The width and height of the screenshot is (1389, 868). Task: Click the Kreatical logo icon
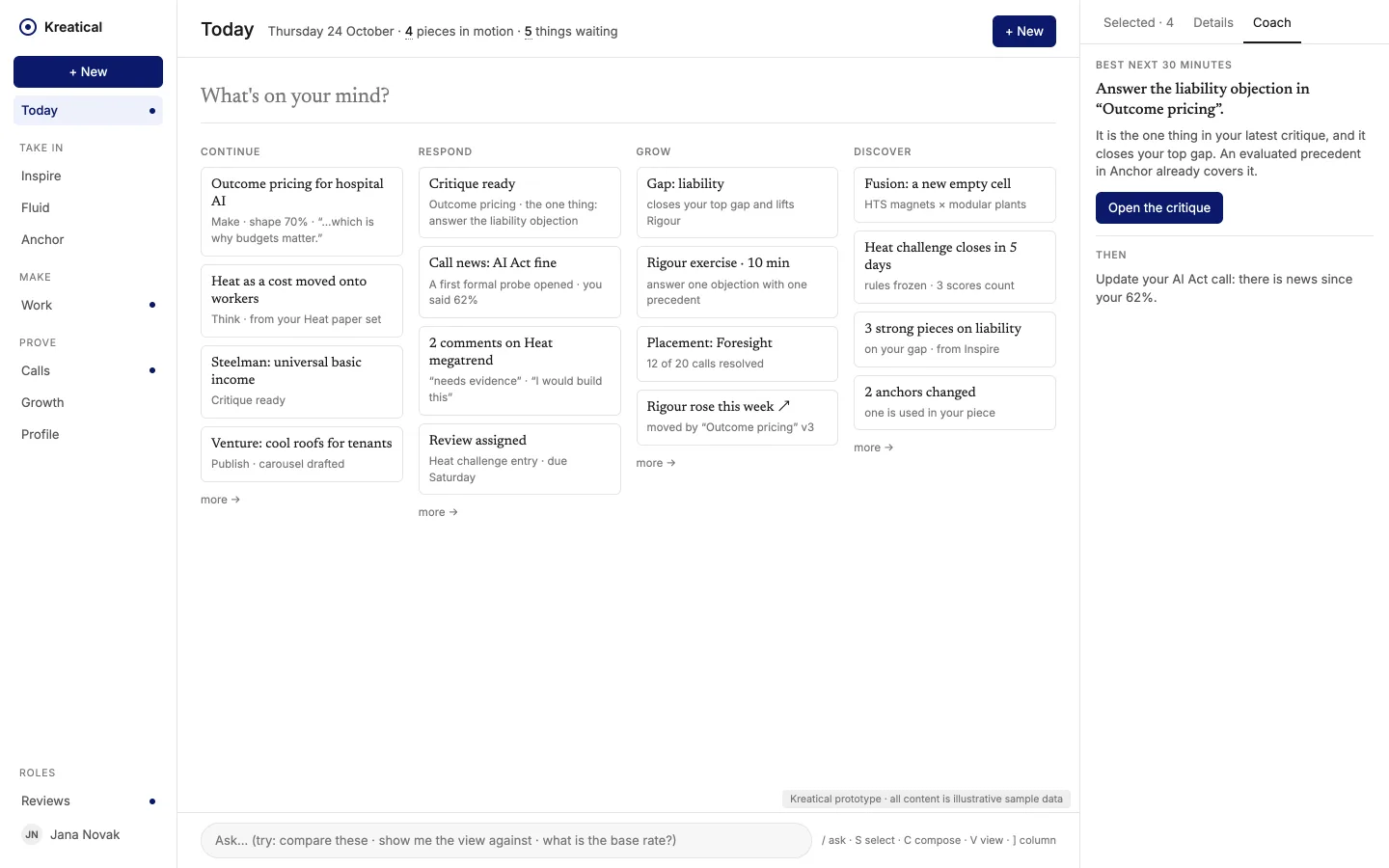[28, 27]
